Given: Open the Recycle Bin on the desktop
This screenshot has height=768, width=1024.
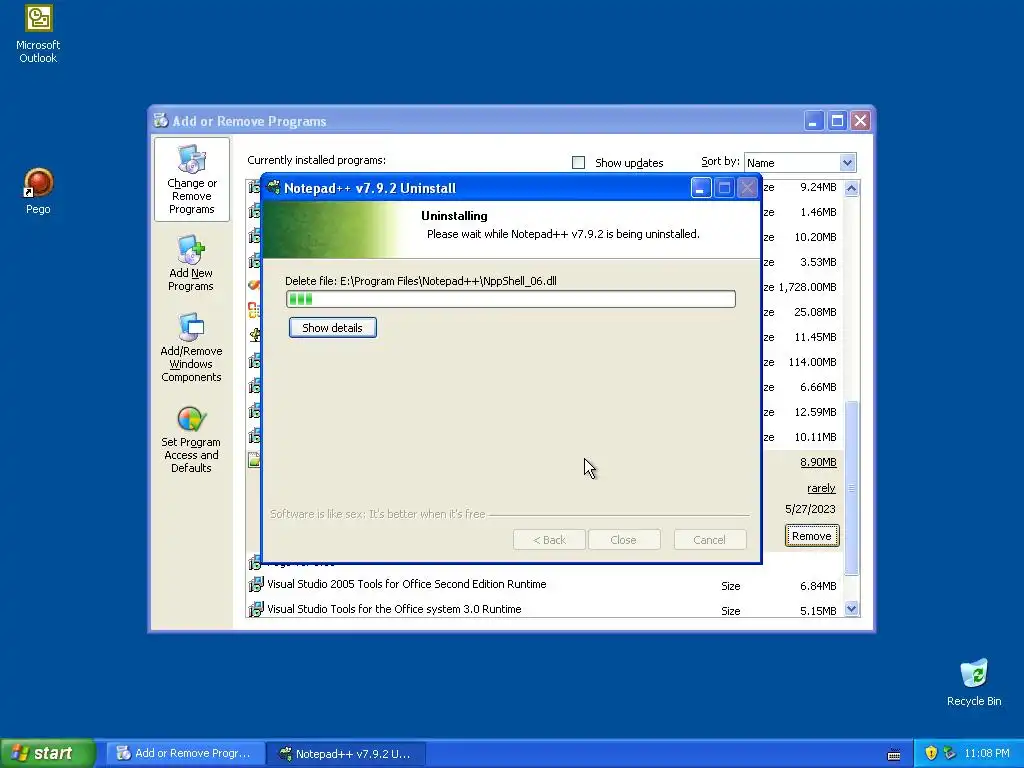Looking at the screenshot, I should tap(974, 682).
